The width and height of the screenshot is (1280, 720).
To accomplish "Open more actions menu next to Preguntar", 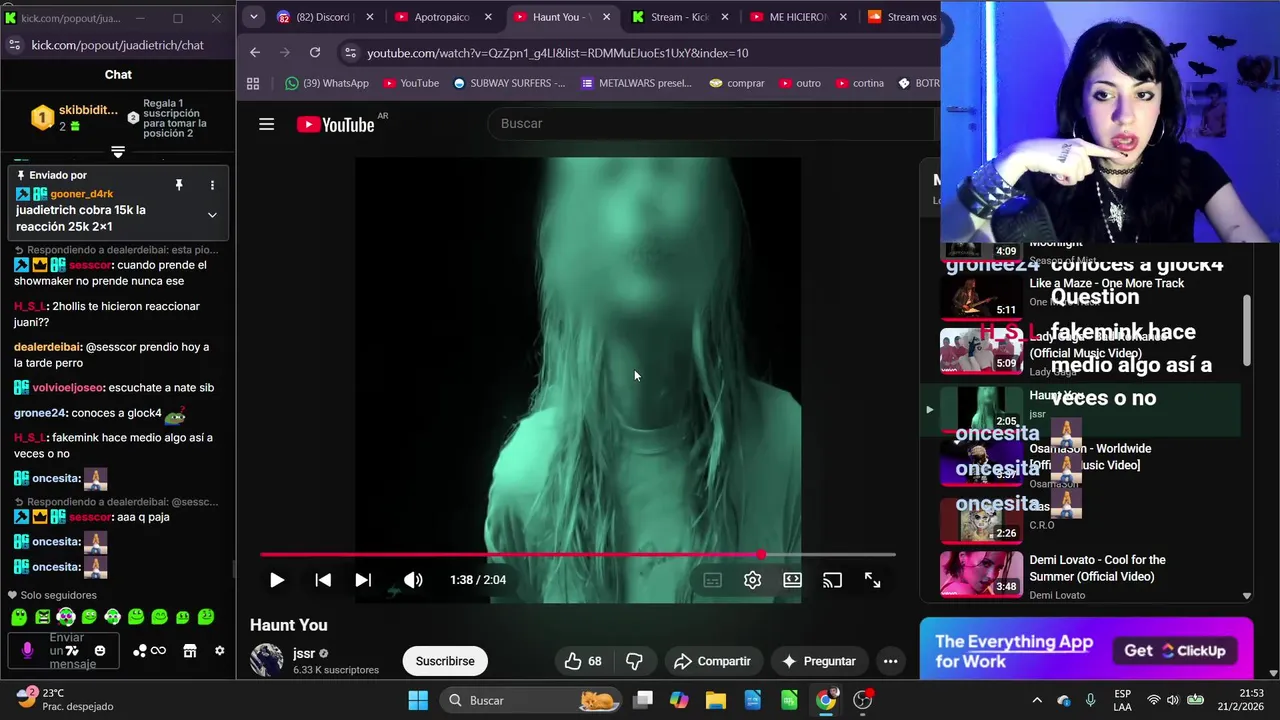I will [x=890, y=661].
